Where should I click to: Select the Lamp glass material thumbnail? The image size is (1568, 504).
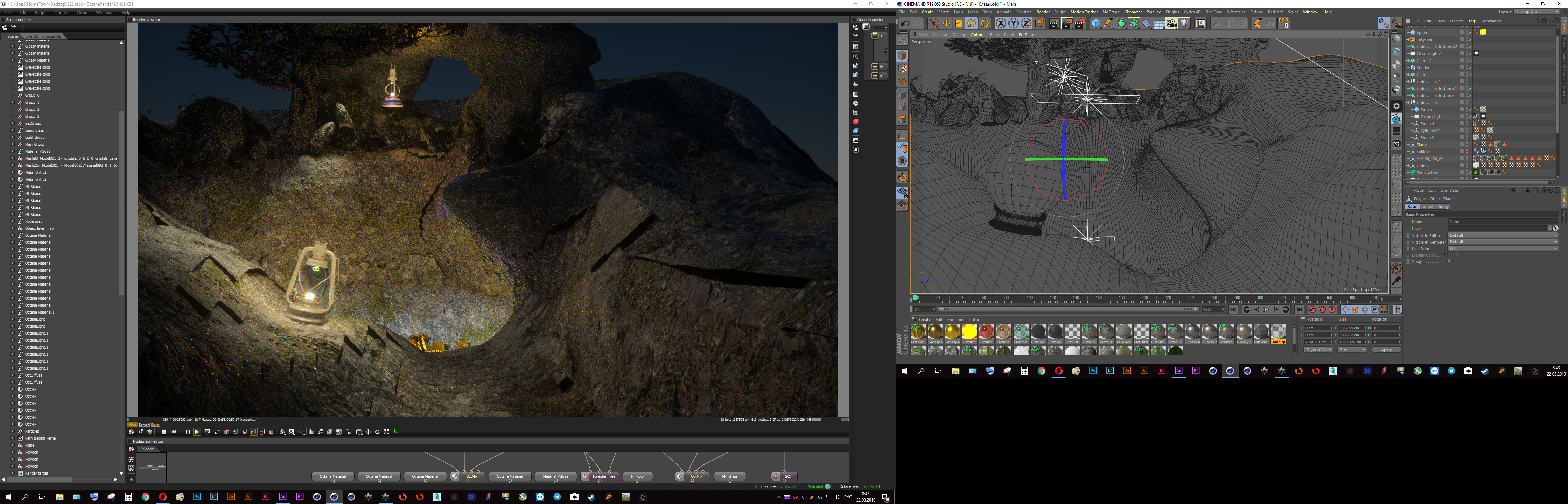tap(1277, 332)
